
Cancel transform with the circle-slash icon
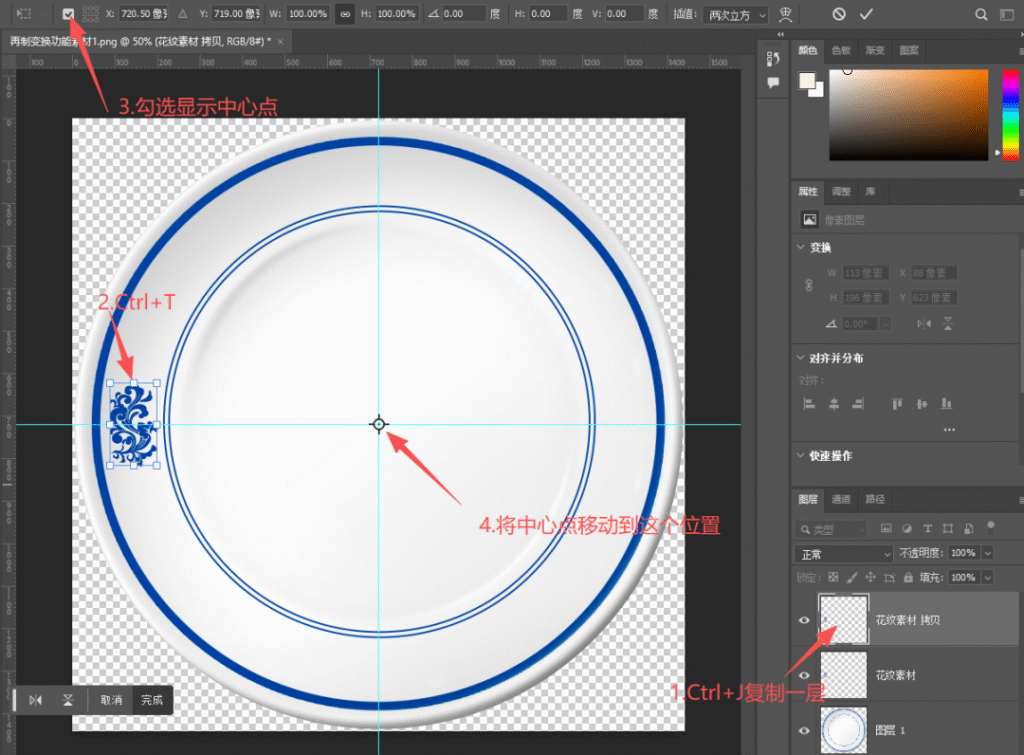[839, 14]
